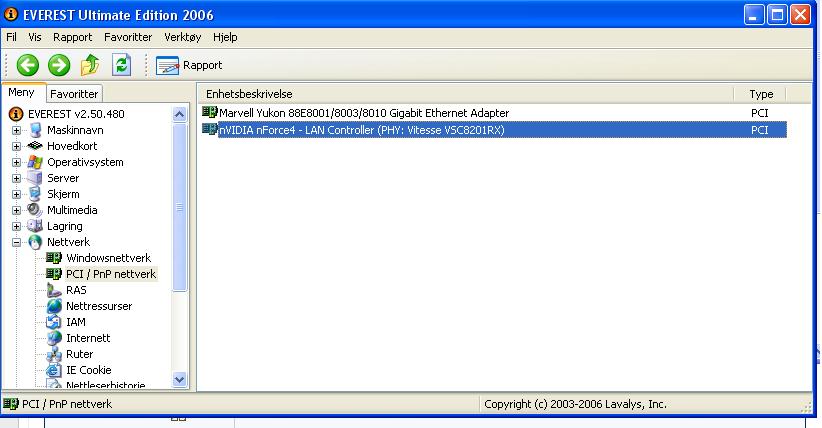Select nVIDIA nForce4 LAN Controller row
822x428 pixels.
[494, 130]
